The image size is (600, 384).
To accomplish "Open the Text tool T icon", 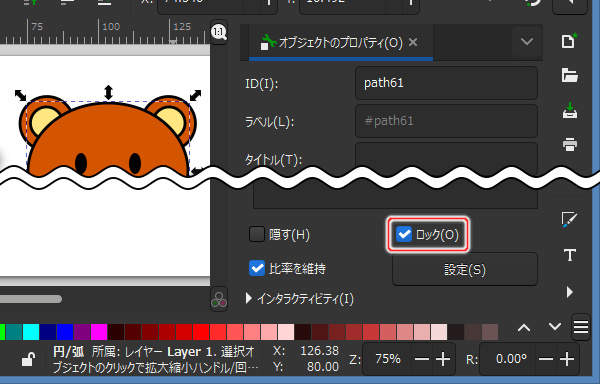I will (570, 255).
